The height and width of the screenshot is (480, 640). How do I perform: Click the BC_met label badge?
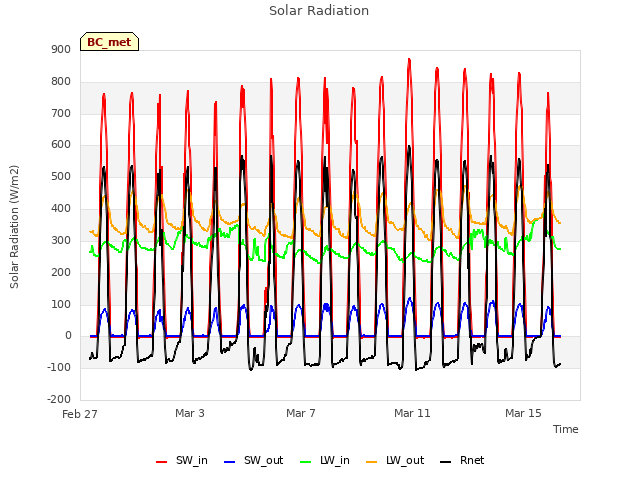tap(109, 42)
